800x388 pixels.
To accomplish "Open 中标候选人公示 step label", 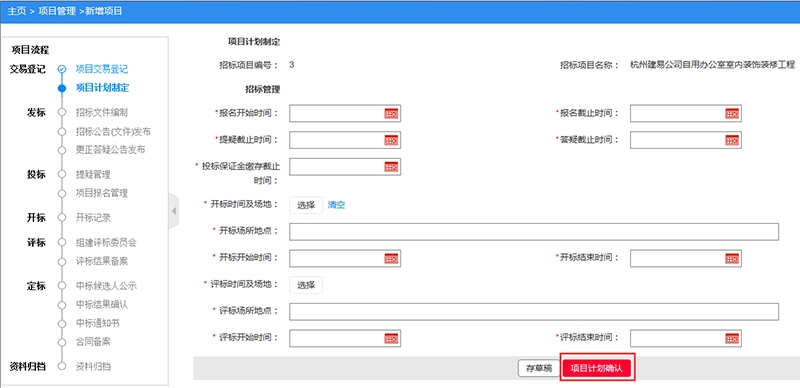I will pyautogui.click(x=106, y=286).
